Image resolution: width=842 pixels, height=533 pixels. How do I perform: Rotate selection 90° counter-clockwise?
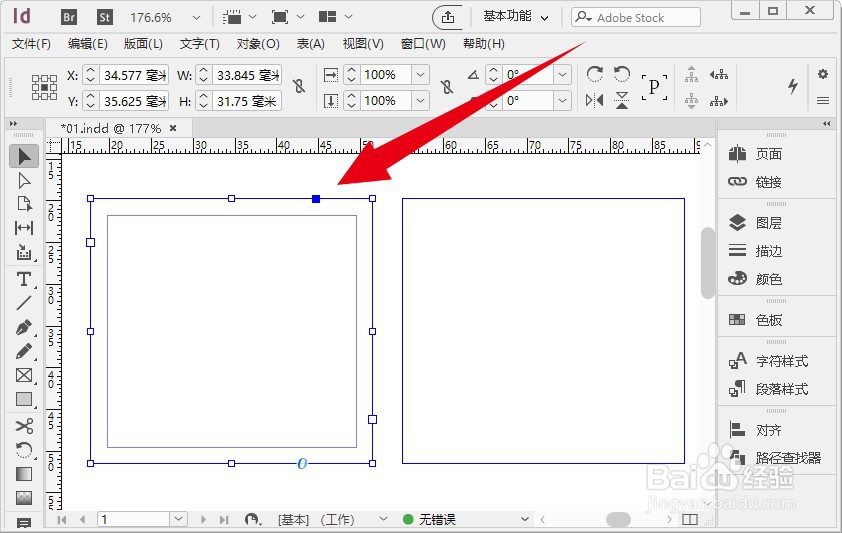[622, 74]
